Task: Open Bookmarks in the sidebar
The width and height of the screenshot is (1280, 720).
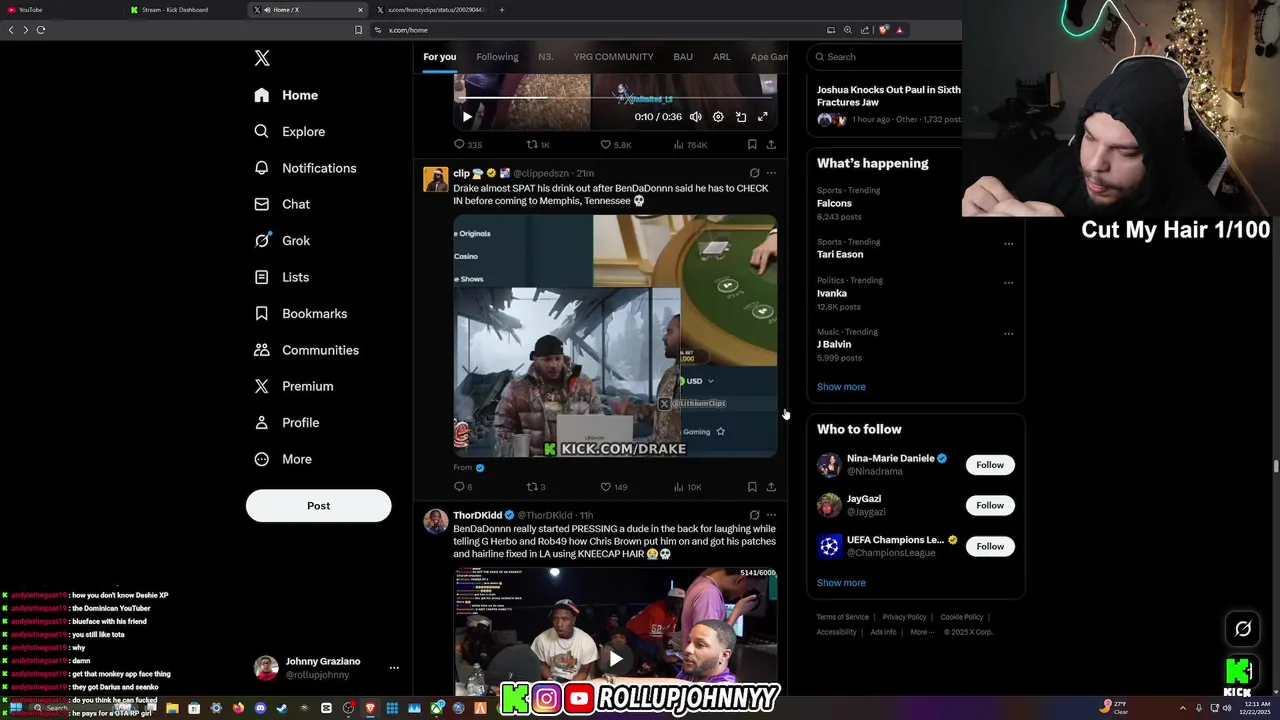Action: coord(300,313)
